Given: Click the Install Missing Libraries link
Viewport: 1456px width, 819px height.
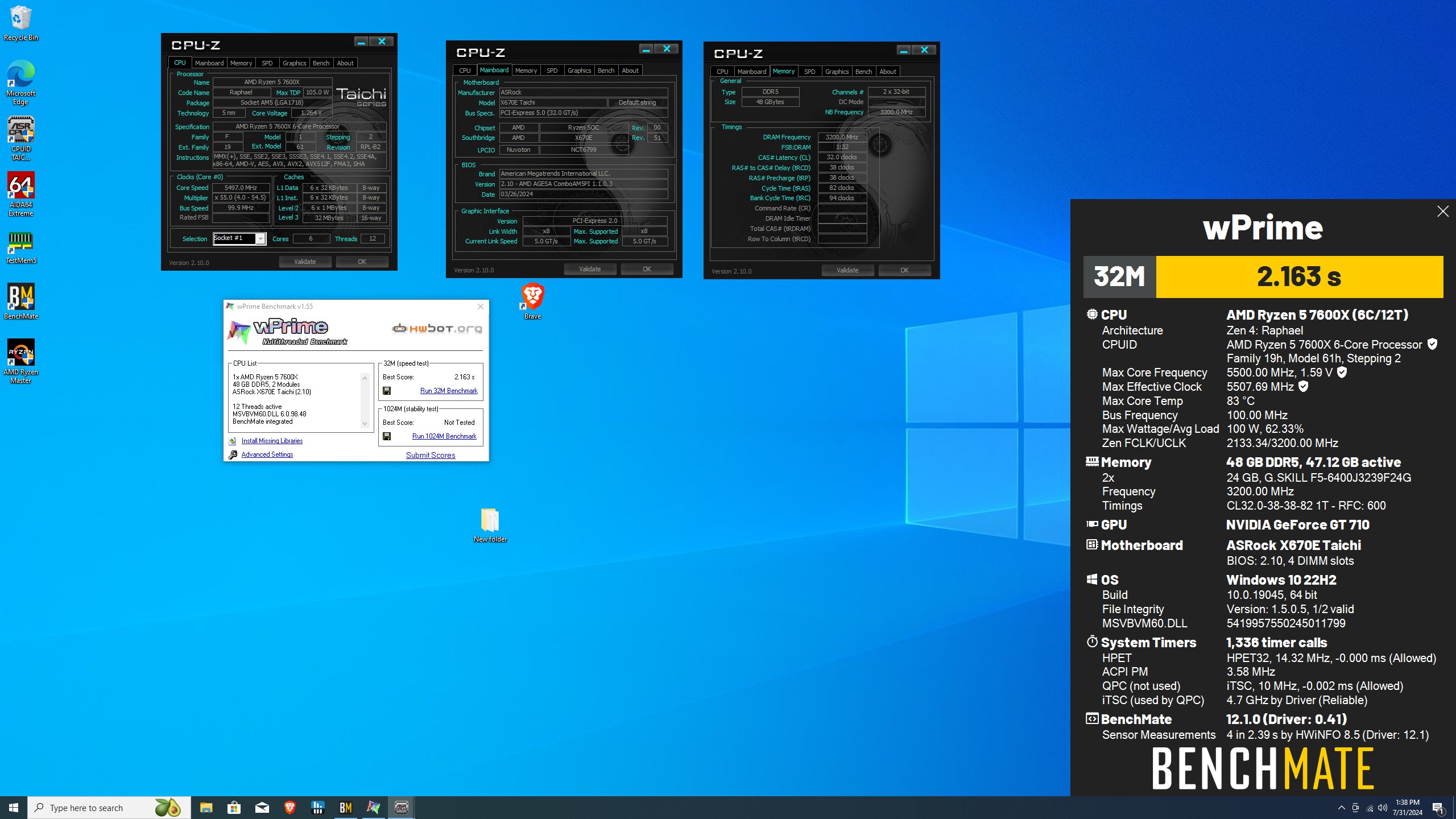Looking at the screenshot, I should pos(272,441).
